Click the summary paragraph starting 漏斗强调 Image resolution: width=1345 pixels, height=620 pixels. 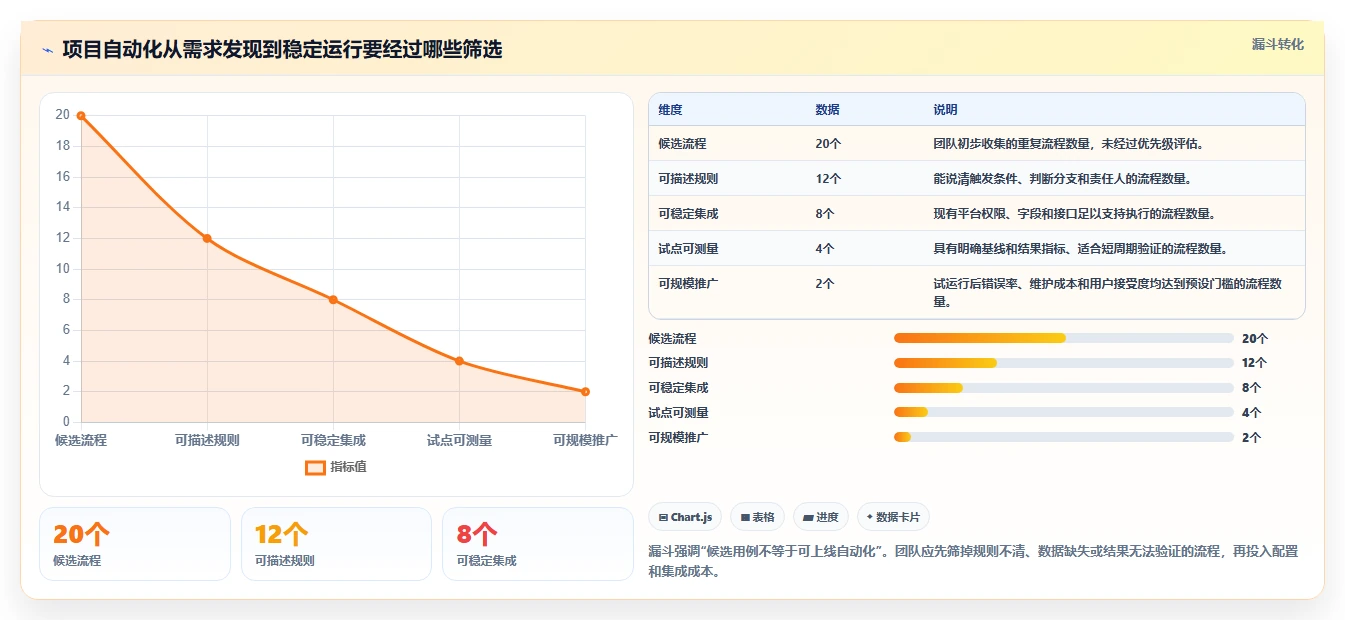tap(973, 562)
